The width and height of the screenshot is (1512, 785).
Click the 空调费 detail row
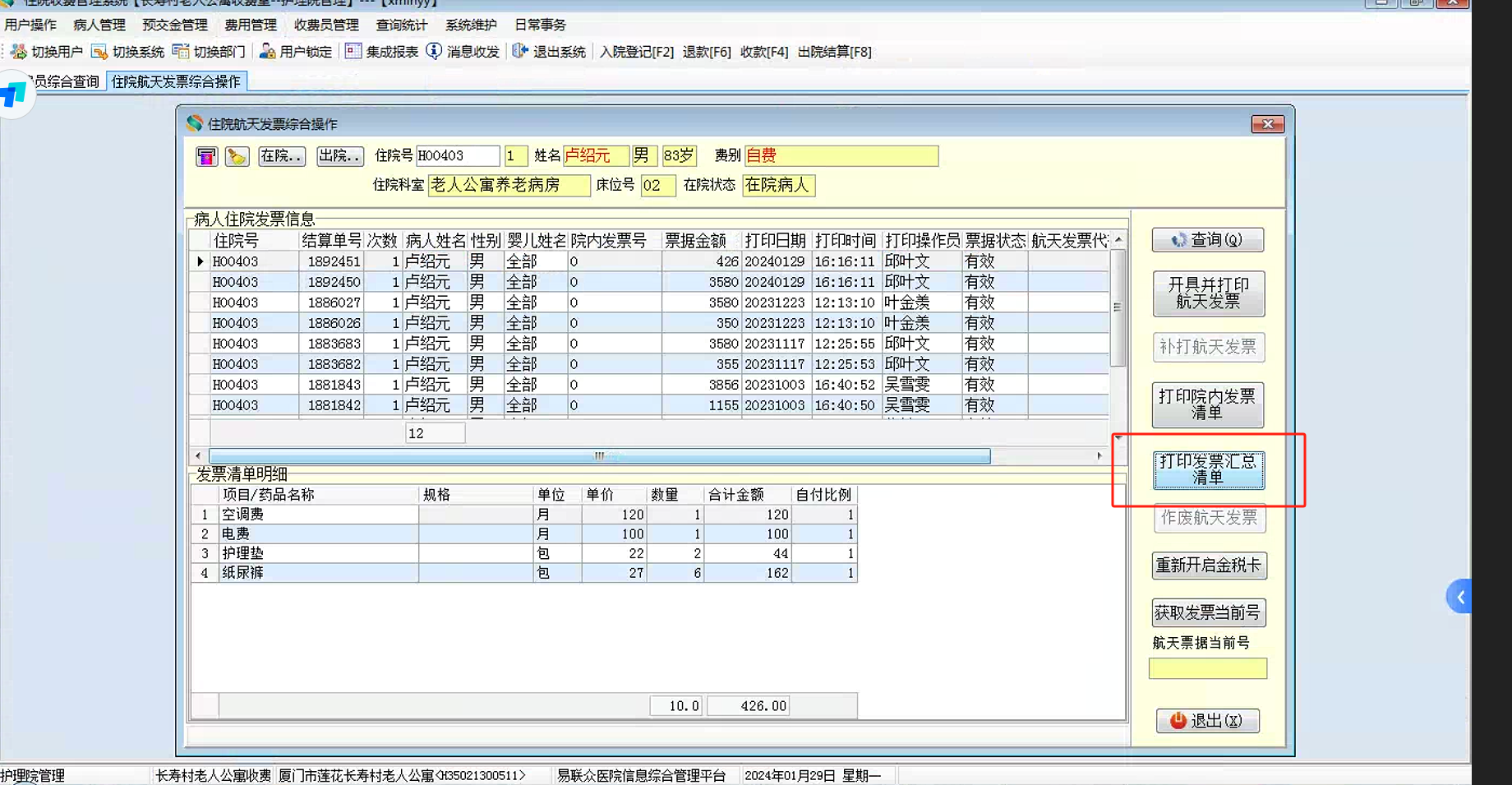tap(524, 515)
